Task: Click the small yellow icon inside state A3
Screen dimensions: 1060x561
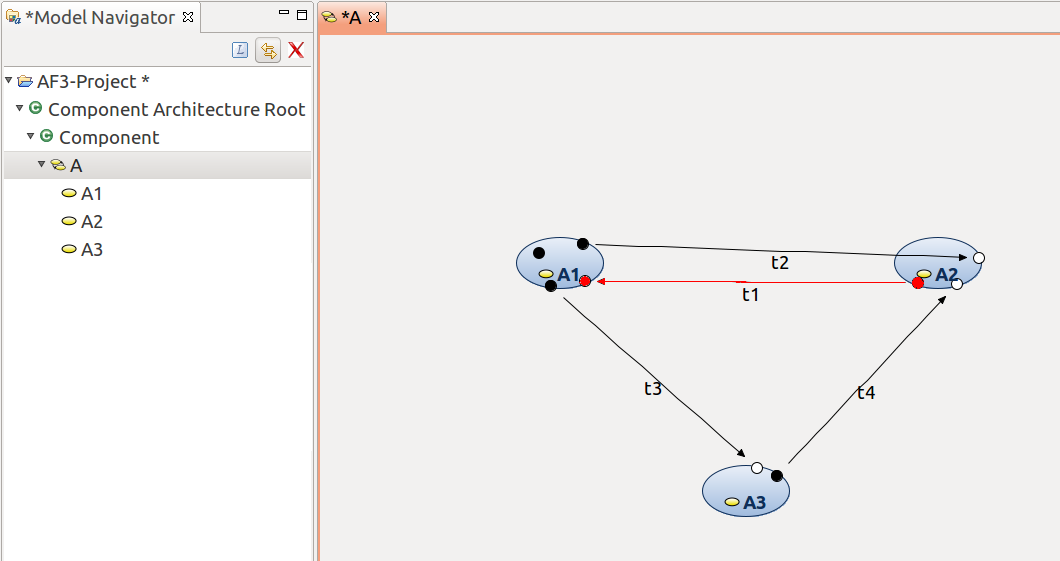Action: coord(731,502)
